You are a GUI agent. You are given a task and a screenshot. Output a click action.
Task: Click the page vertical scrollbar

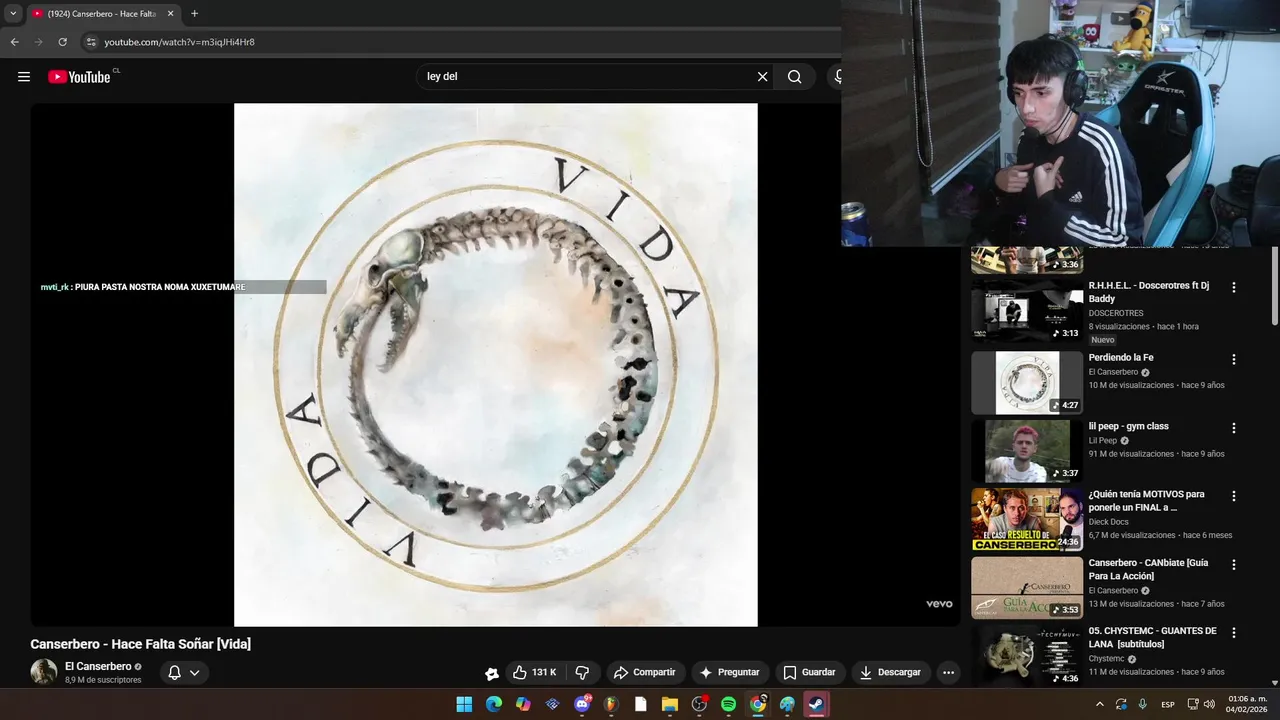point(1274,285)
